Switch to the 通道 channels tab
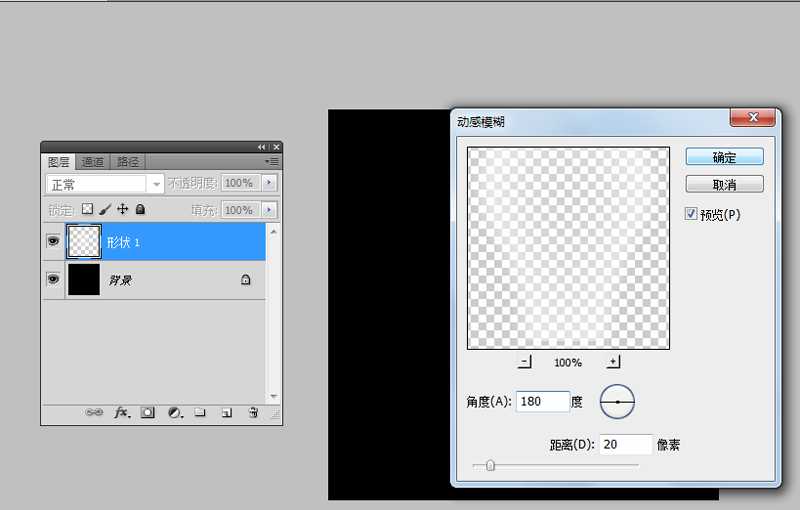Image resolution: width=800 pixels, height=510 pixels. click(x=93, y=162)
